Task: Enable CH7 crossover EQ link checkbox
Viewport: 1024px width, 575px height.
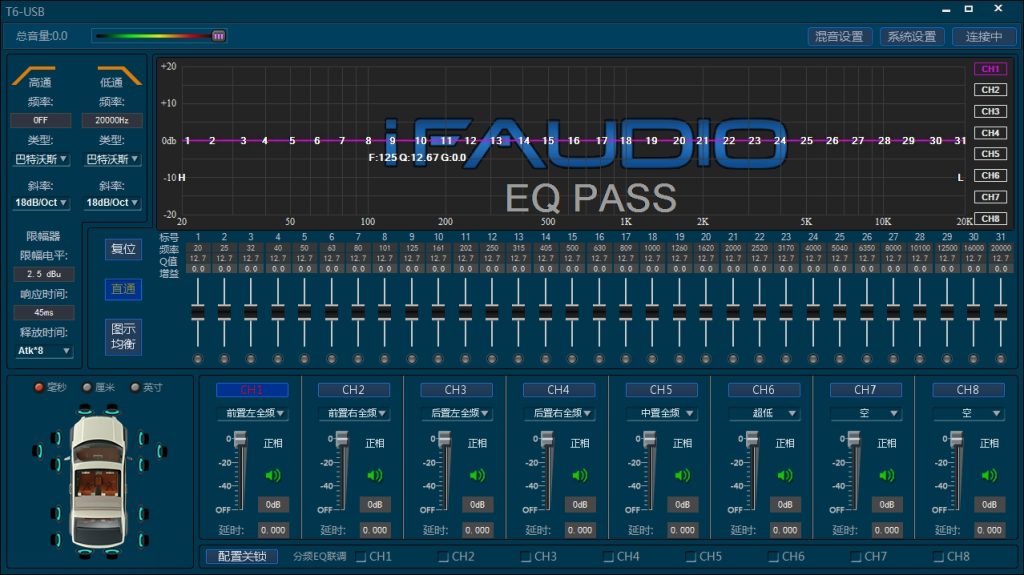Action: tap(856, 557)
